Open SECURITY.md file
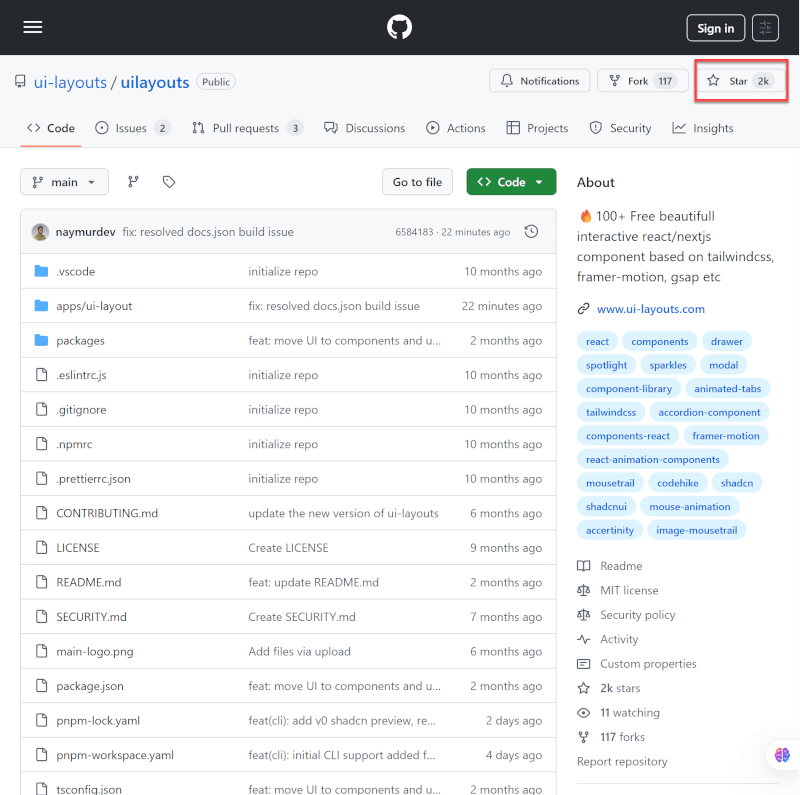 coord(91,616)
